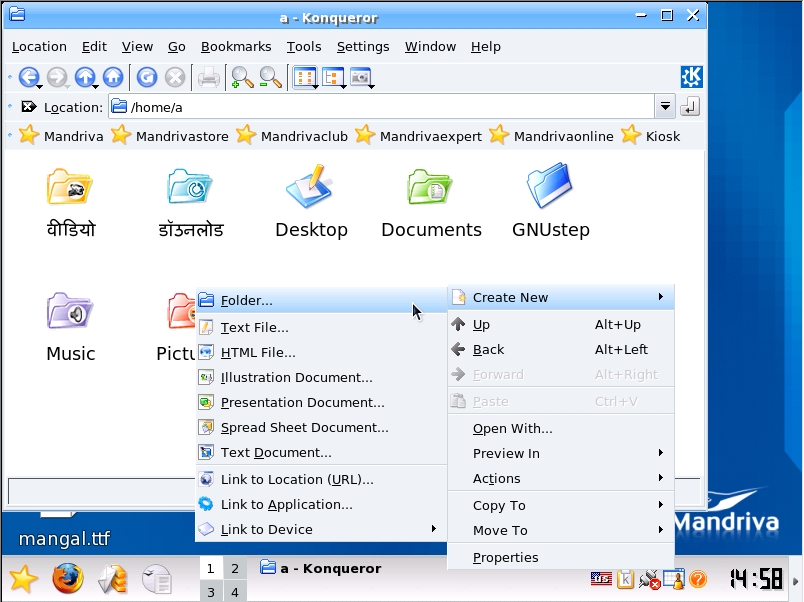Open the Documents folder
Image resolution: width=804 pixels, height=602 pixels.
431,203
